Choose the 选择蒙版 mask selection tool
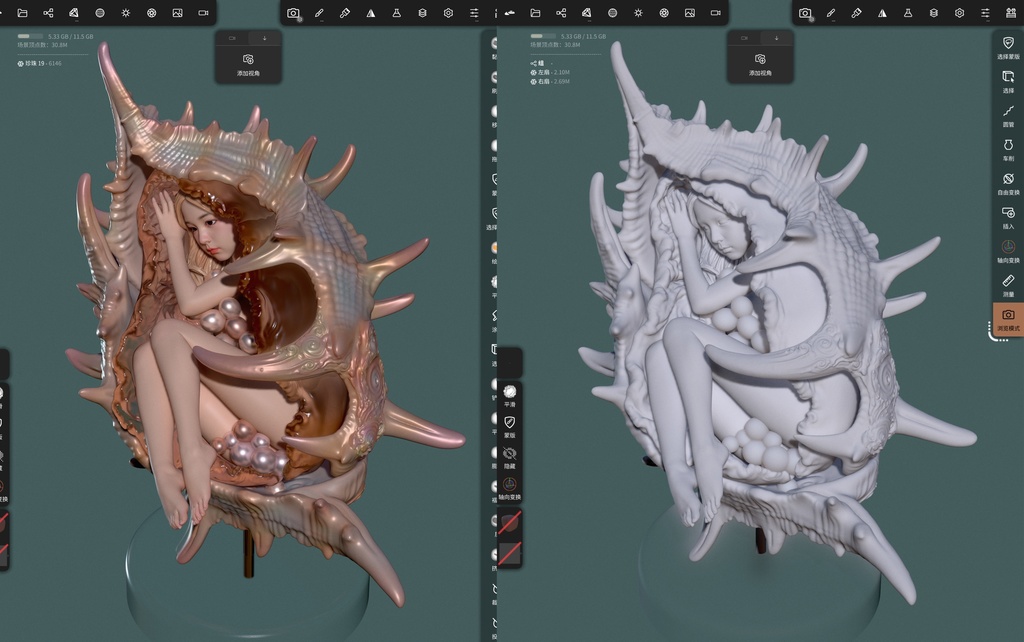This screenshot has width=1024, height=642. 1008,46
